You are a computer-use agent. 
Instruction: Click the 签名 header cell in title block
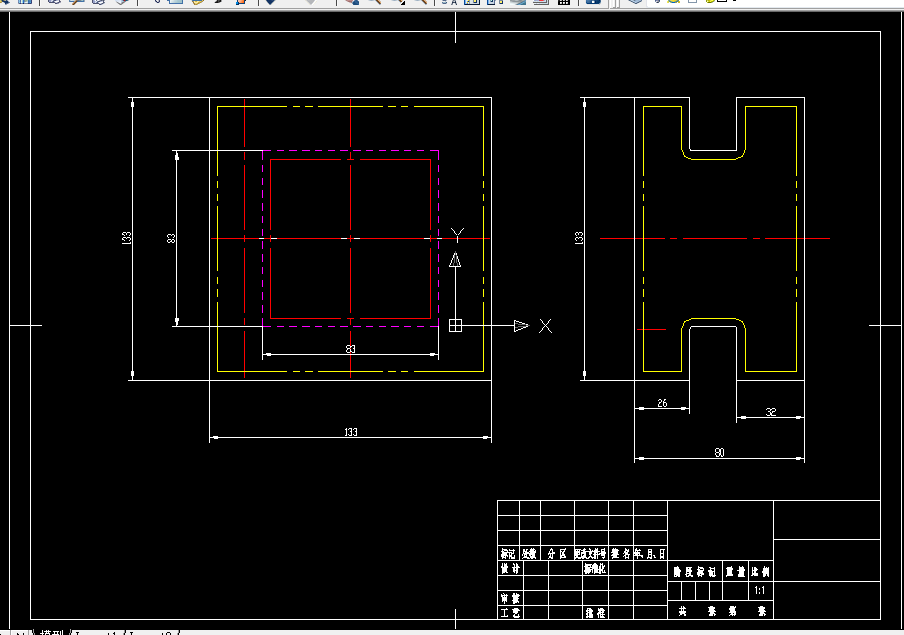pos(621,554)
